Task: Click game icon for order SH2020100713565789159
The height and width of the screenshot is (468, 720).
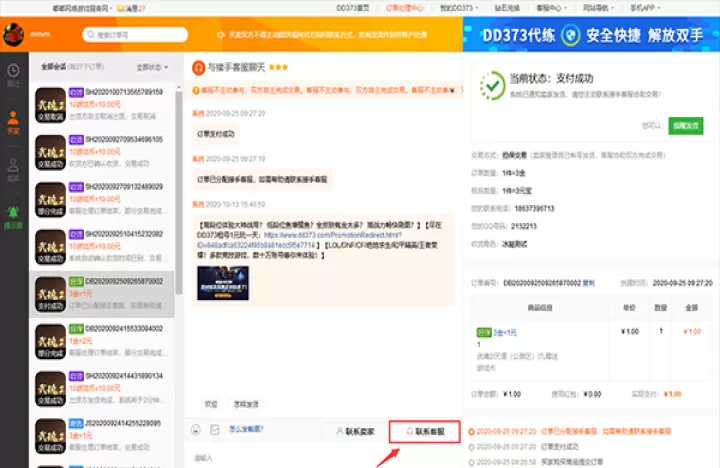Action: [x=51, y=105]
